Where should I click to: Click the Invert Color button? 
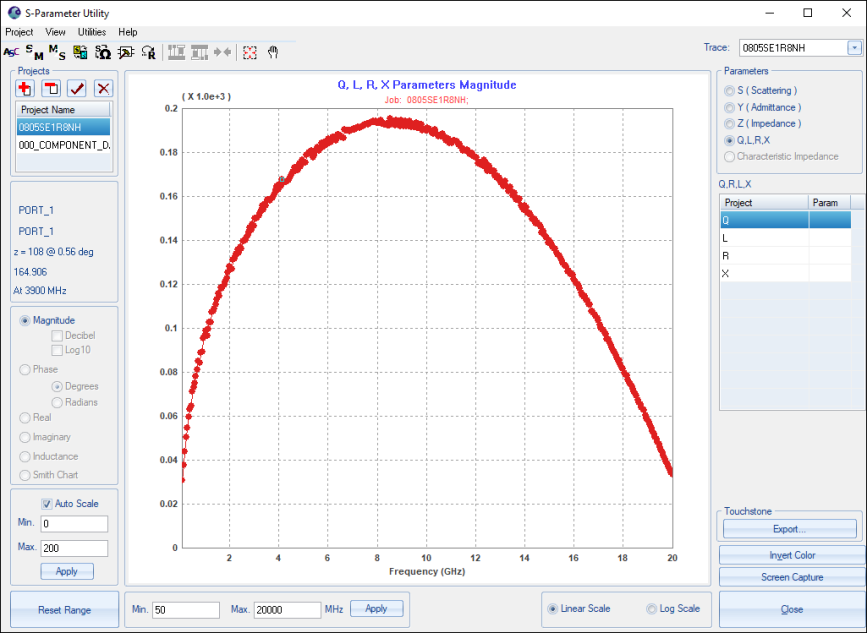tap(792, 555)
